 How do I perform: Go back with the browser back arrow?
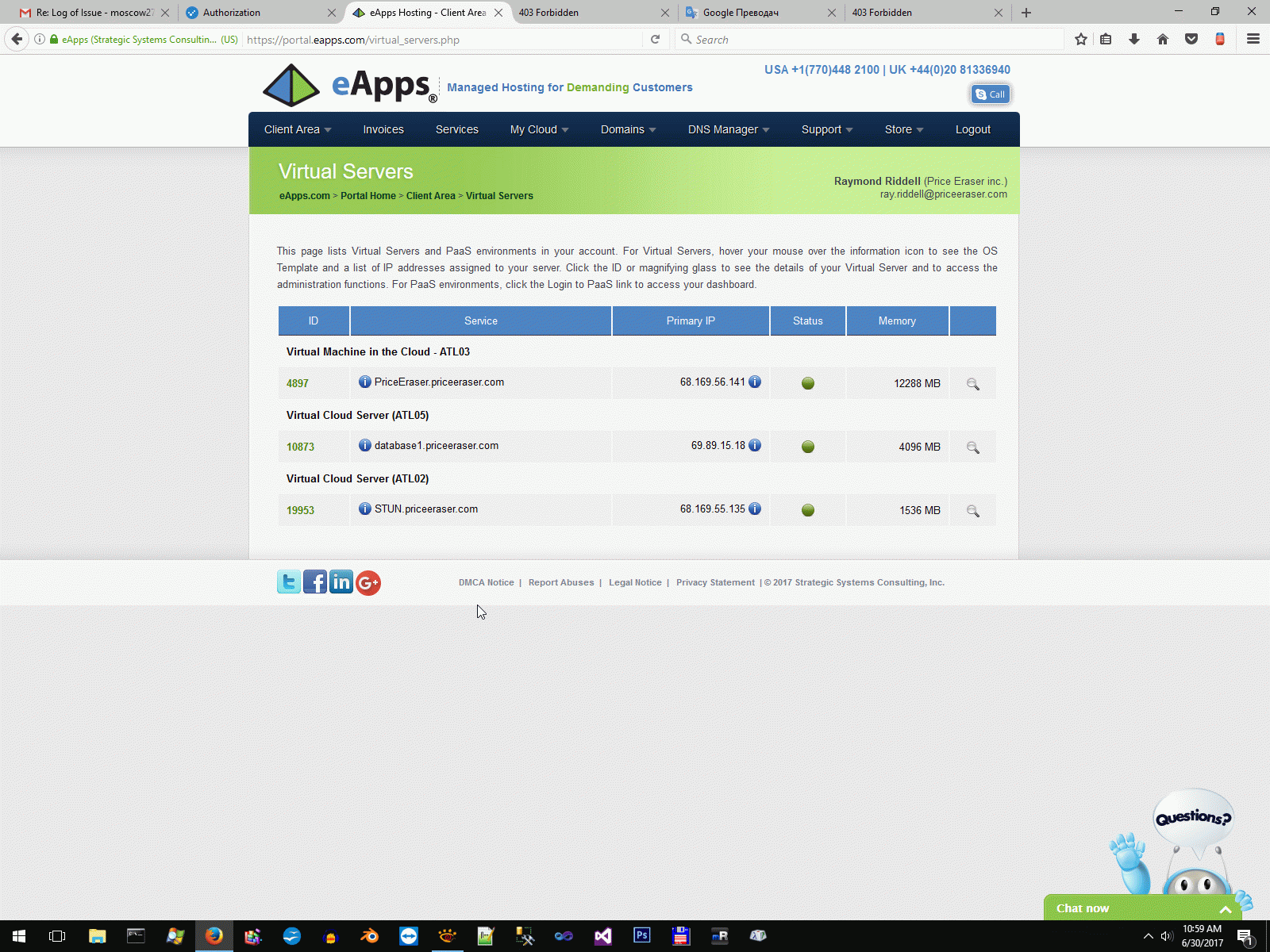(x=17, y=39)
